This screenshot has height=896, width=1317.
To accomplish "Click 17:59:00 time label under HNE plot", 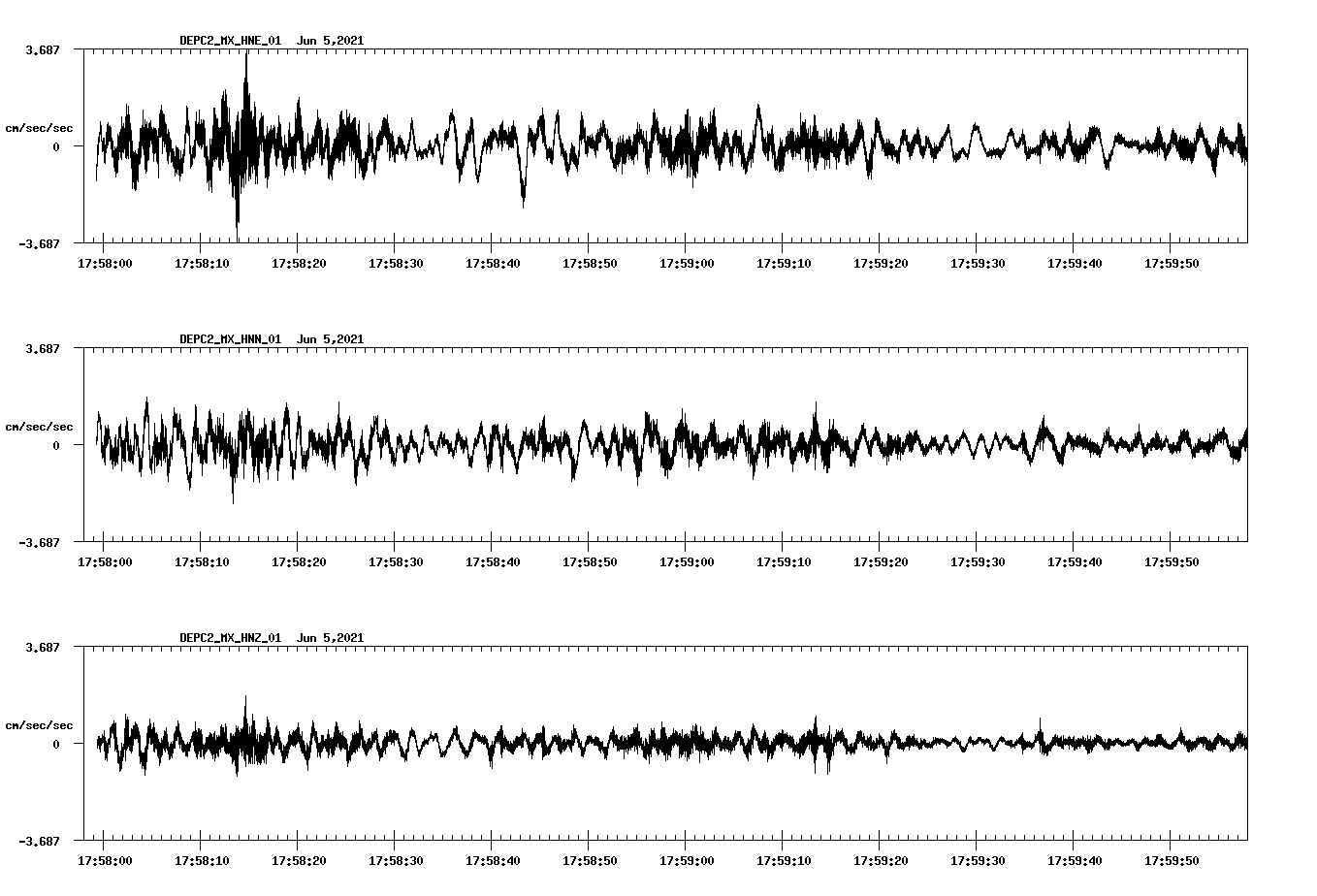I will pos(687,263).
